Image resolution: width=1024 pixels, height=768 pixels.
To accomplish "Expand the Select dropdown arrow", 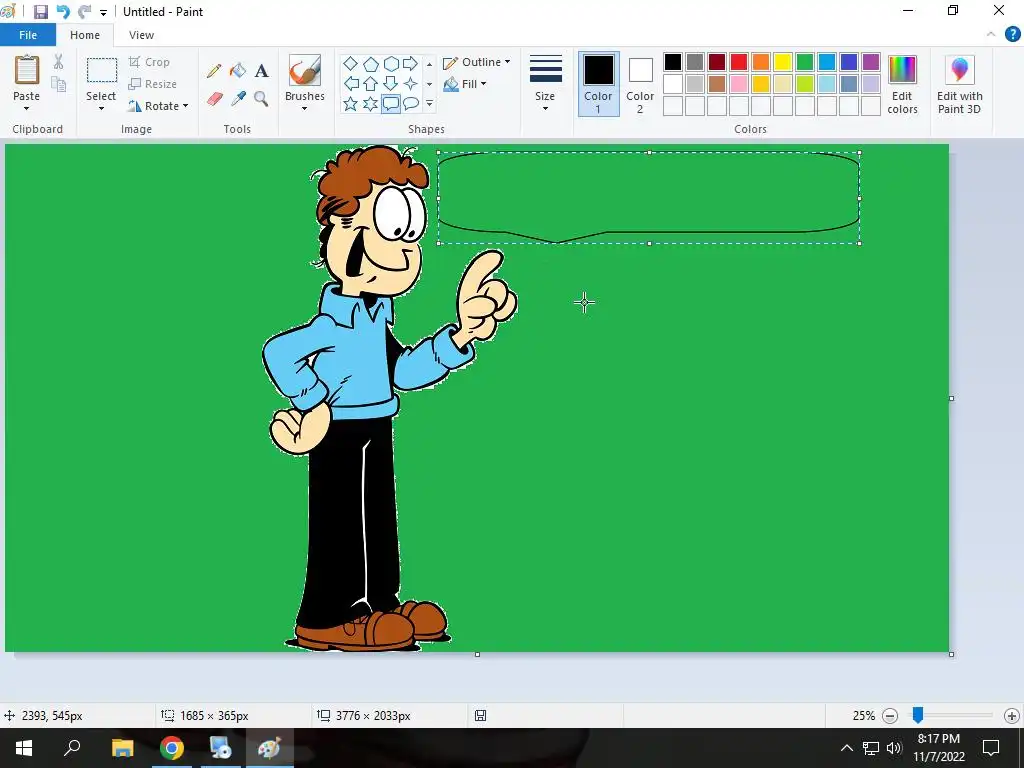I will pyautogui.click(x=101, y=108).
